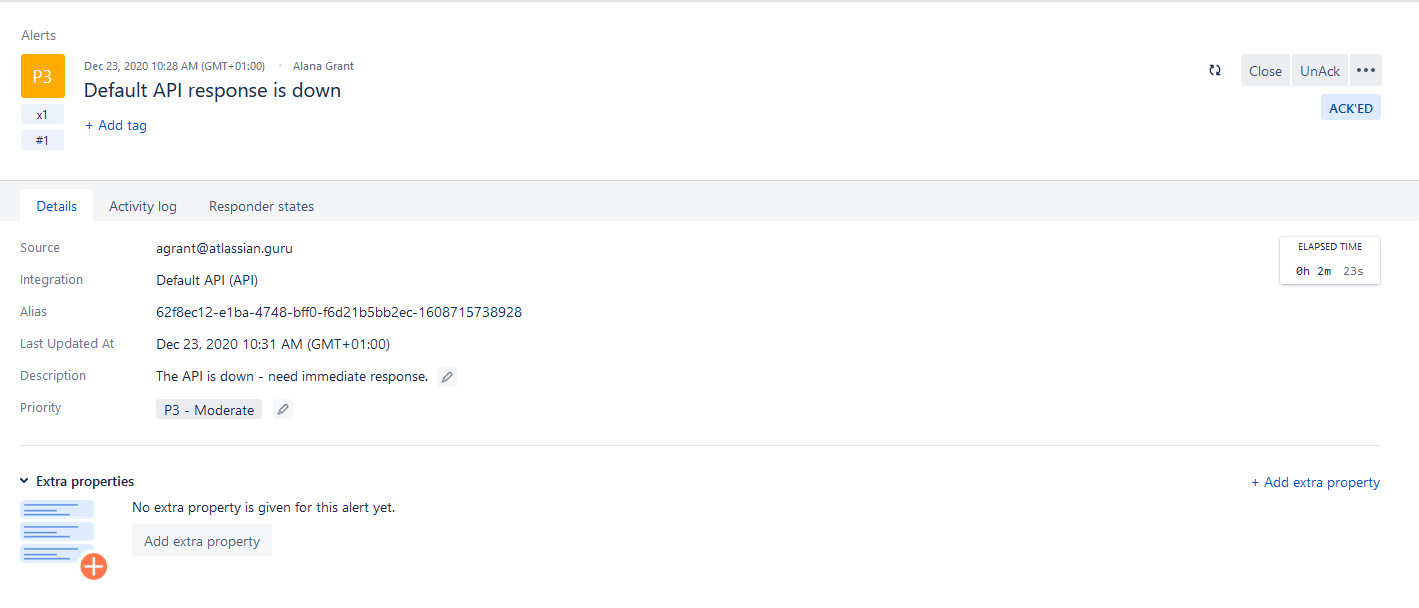Click the + Add extra property link

click(1315, 482)
